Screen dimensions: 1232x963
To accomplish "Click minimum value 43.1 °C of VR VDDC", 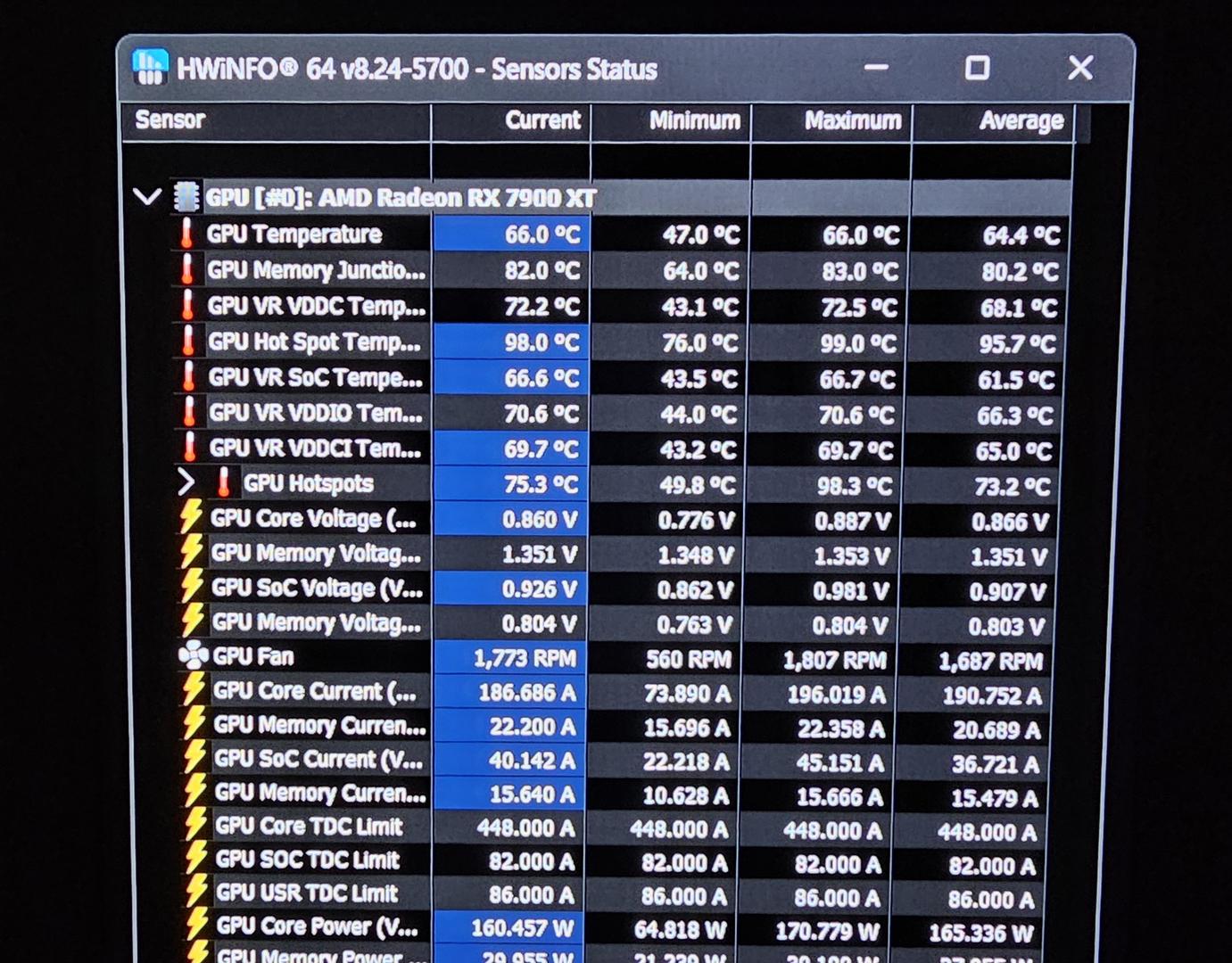I will (x=700, y=308).
